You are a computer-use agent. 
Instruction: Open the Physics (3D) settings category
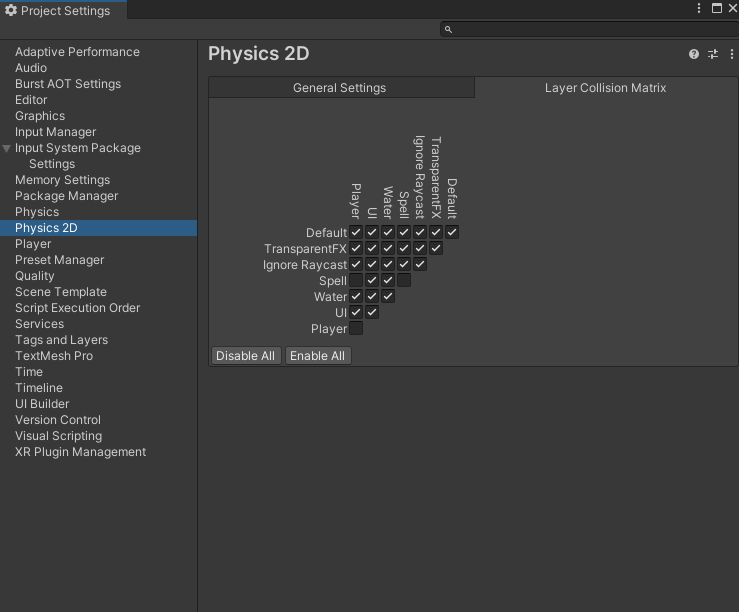coord(99,212)
